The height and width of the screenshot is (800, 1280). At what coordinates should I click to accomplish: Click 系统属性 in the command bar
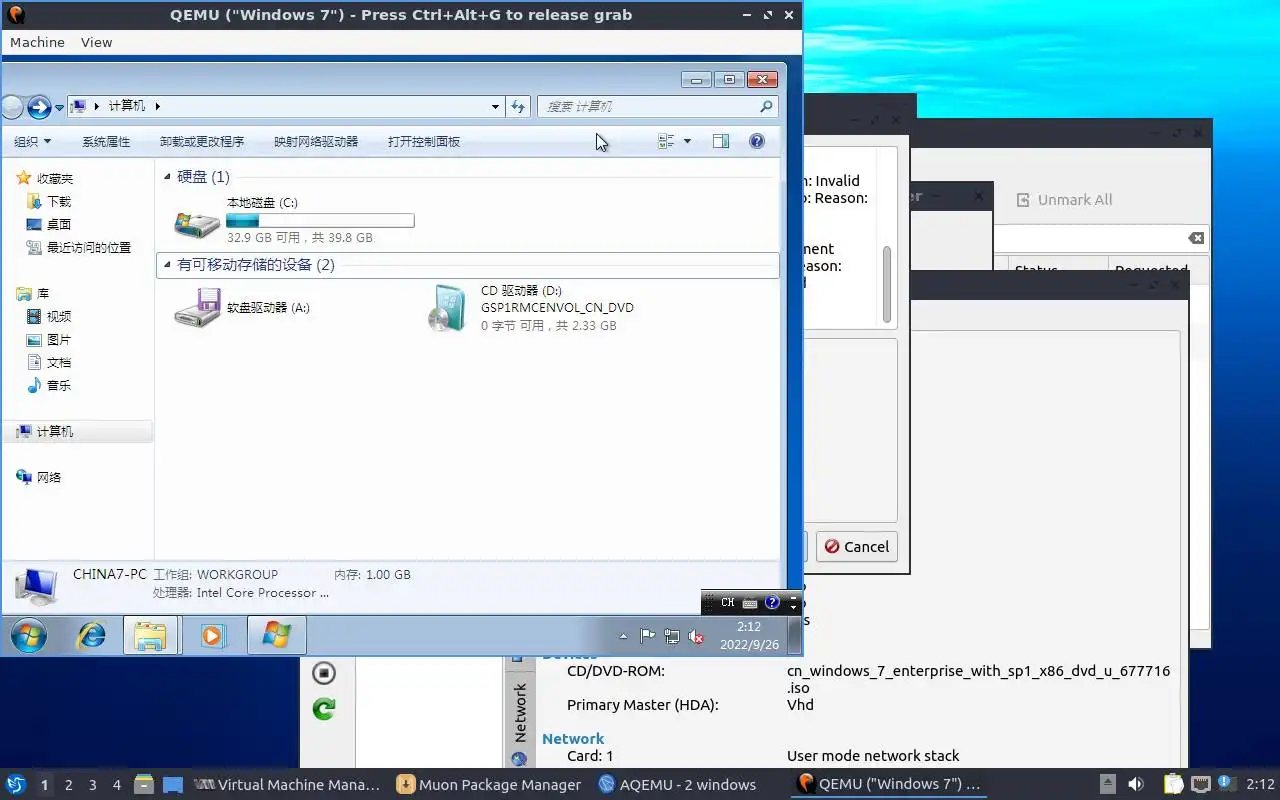click(x=106, y=142)
